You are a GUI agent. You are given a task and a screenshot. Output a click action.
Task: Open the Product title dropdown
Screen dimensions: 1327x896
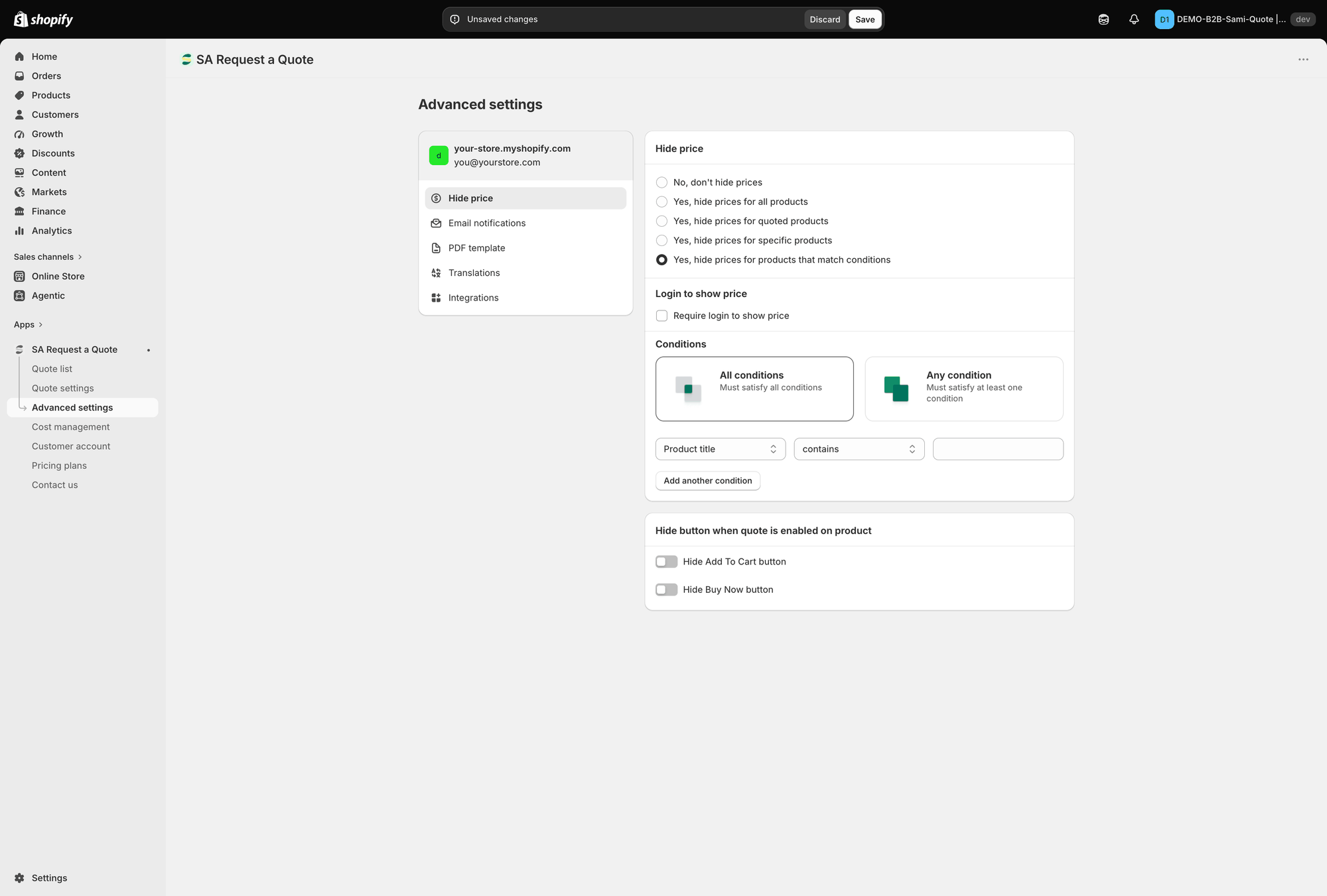click(x=721, y=449)
